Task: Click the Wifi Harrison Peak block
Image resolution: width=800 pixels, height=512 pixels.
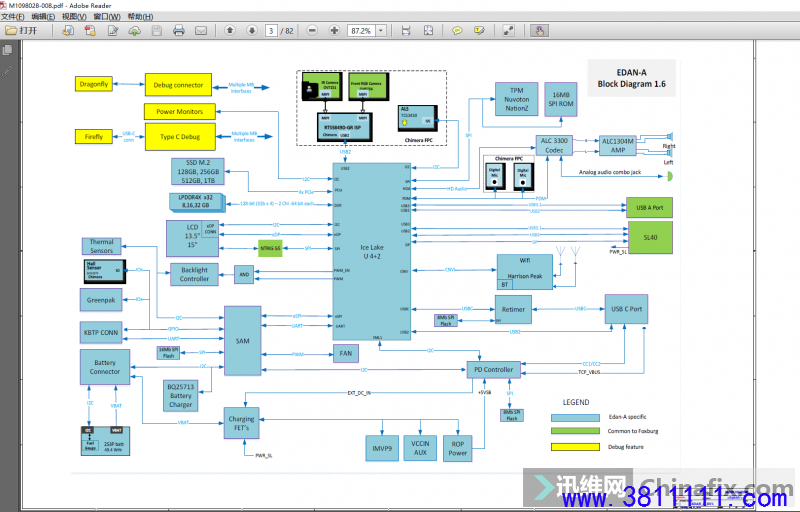Action: [524, 272]
